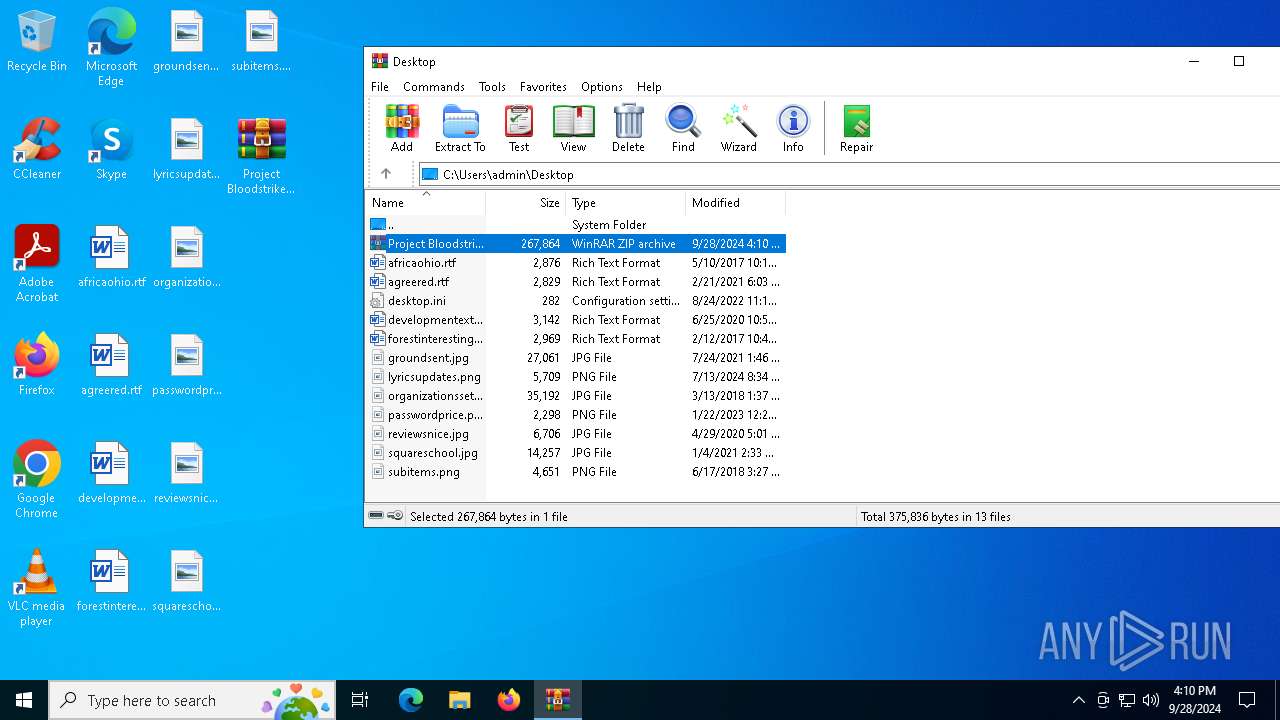Screen dimensions: 1280x720
Task: Open the notification center icon
Action: [x=1247, y=700]
